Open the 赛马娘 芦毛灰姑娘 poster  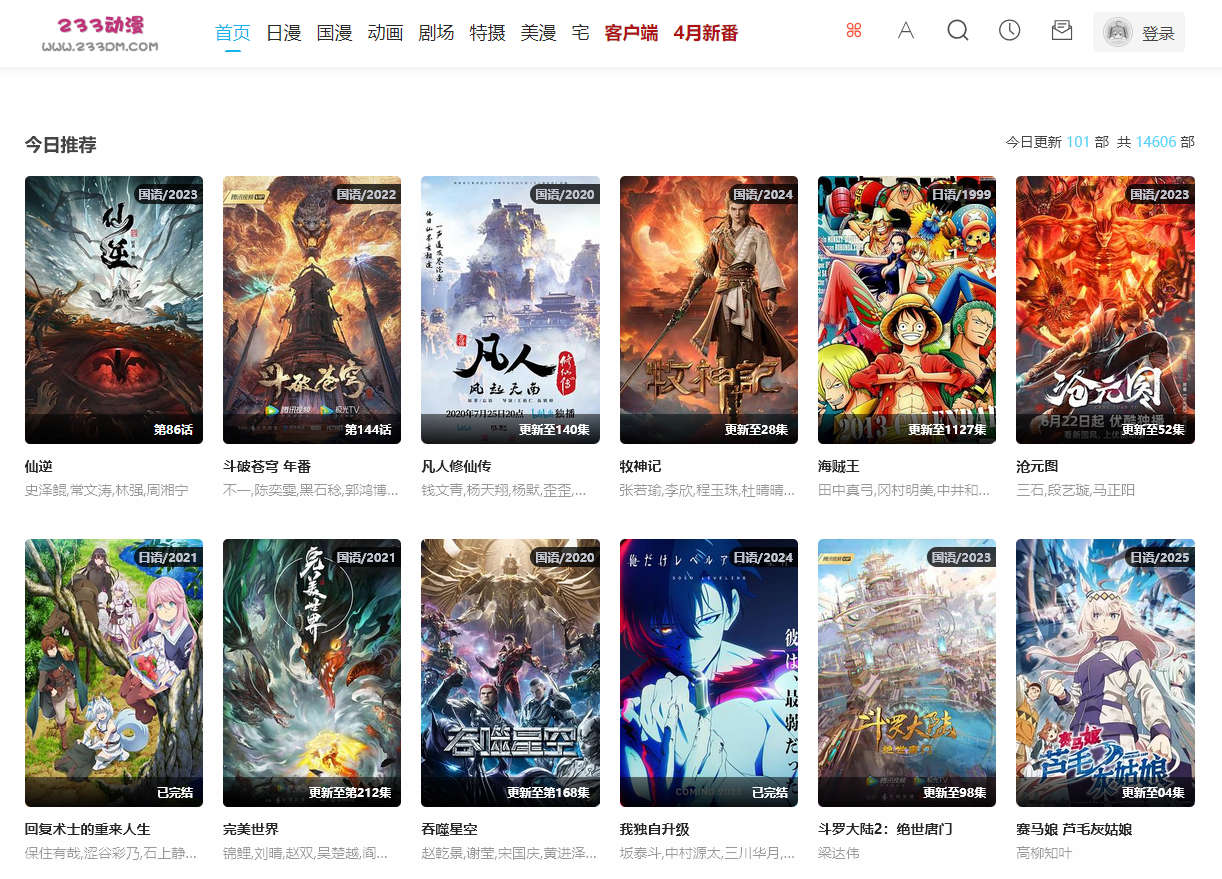[x=1105, y=673]
